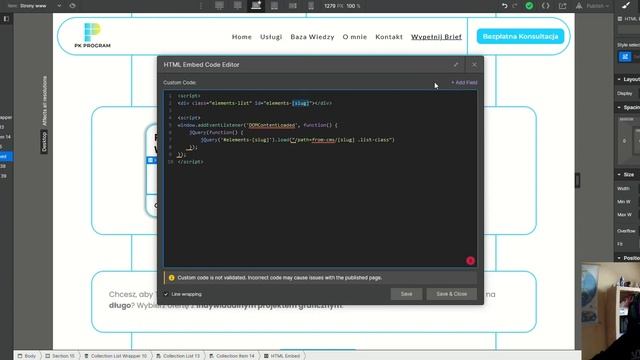
Task: Click the red record indicator in editor
Action: point(470,260)
